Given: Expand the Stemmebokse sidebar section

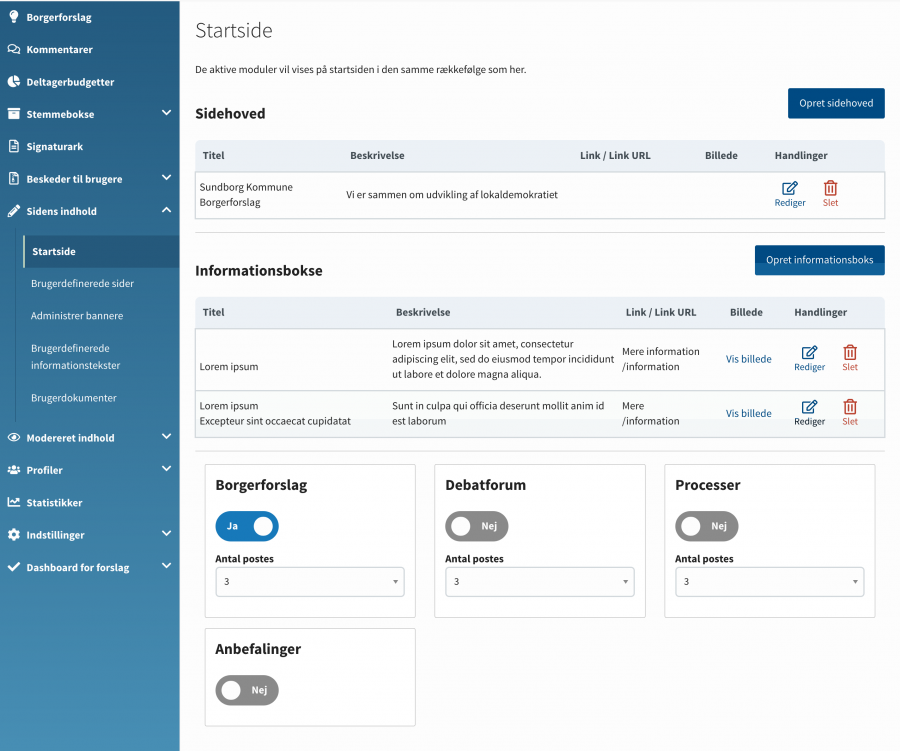Looking at the screenshot, I should (90, 113).
